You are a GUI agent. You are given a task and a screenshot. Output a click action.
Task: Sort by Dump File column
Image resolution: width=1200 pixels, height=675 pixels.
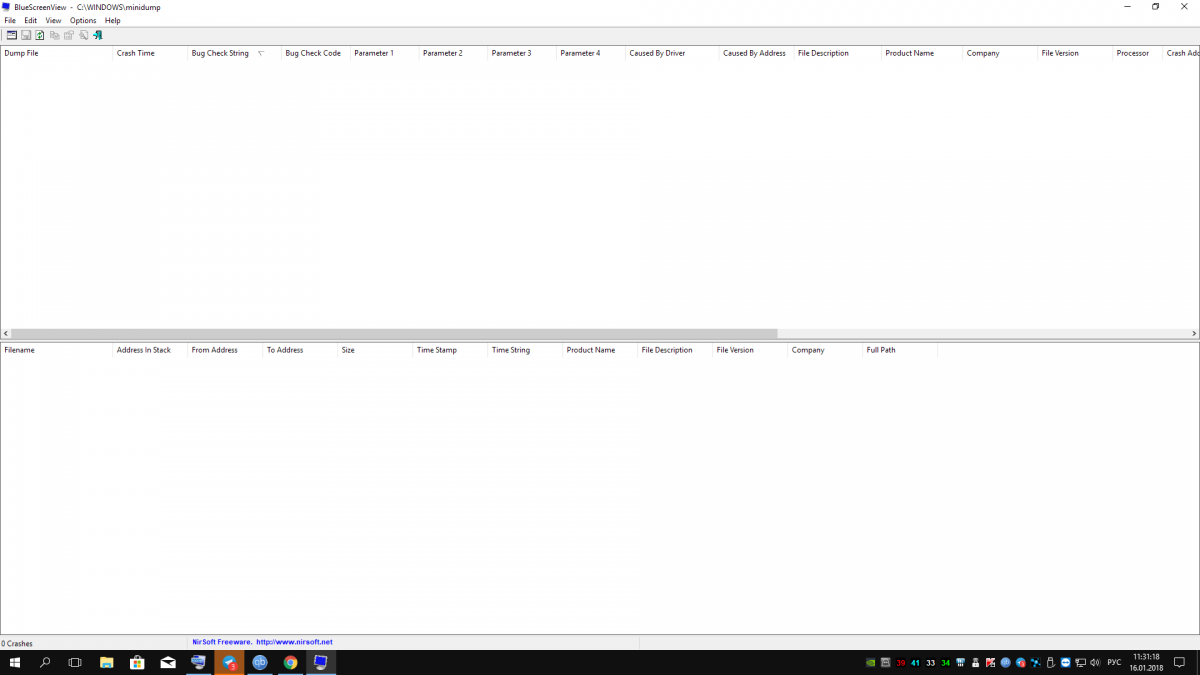[56, 53]
